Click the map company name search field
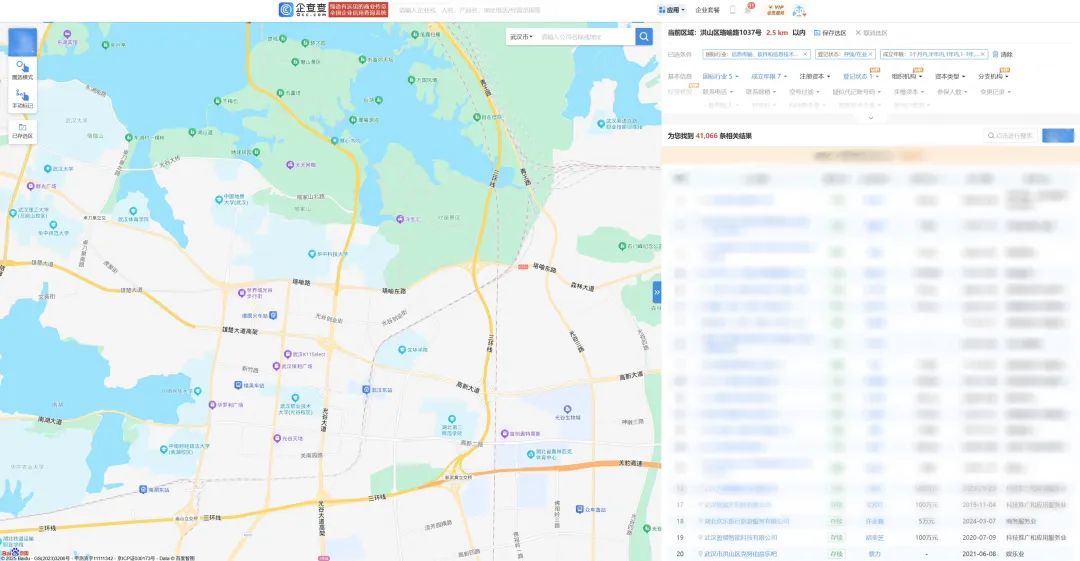The height and width of the screenshot is (561, 1080). pyautogui.click(x=584, y=37)
